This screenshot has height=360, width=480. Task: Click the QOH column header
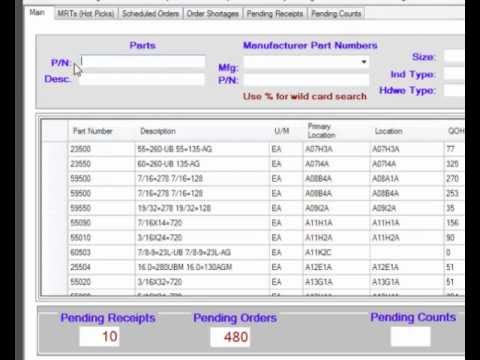click(455, 131)
